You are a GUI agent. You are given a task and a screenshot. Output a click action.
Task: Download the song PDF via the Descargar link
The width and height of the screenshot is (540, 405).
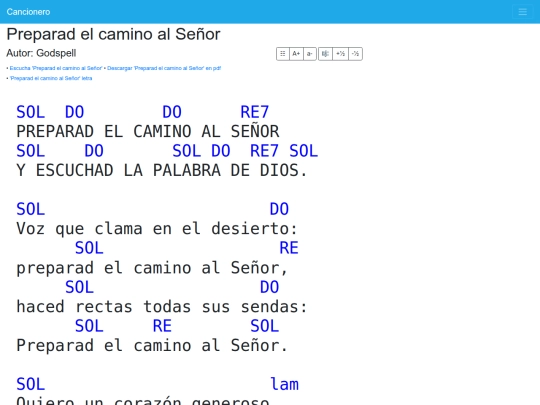tap(164, 68)
